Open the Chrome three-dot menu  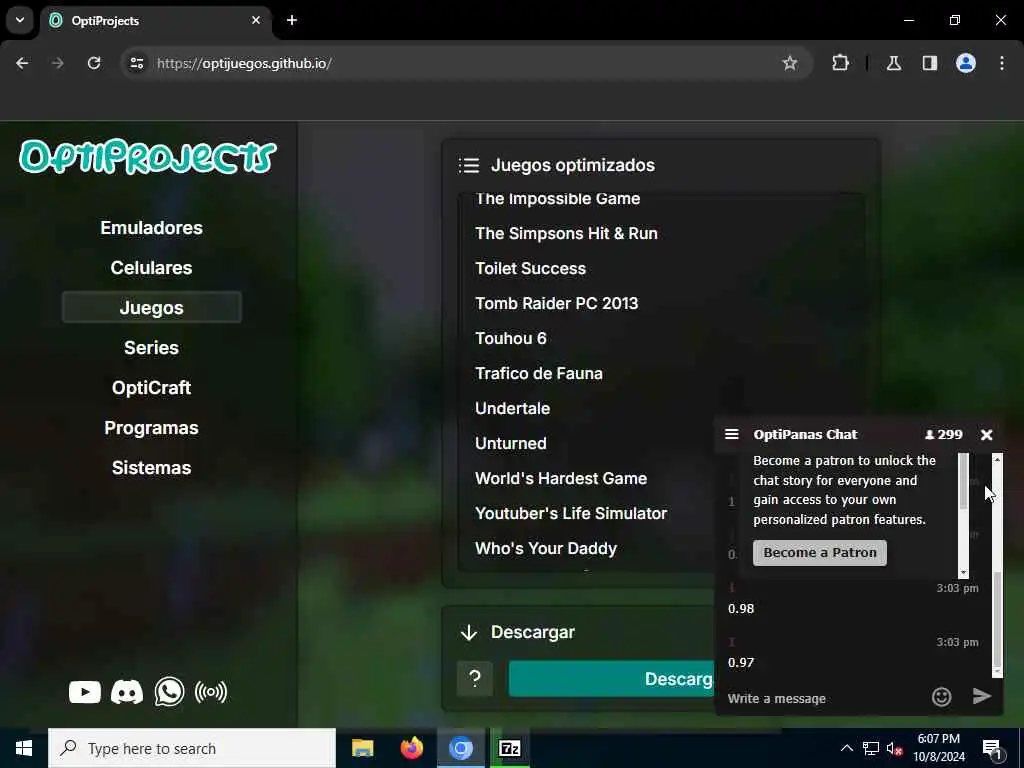pyautogui.click(x=1002, y=63)
